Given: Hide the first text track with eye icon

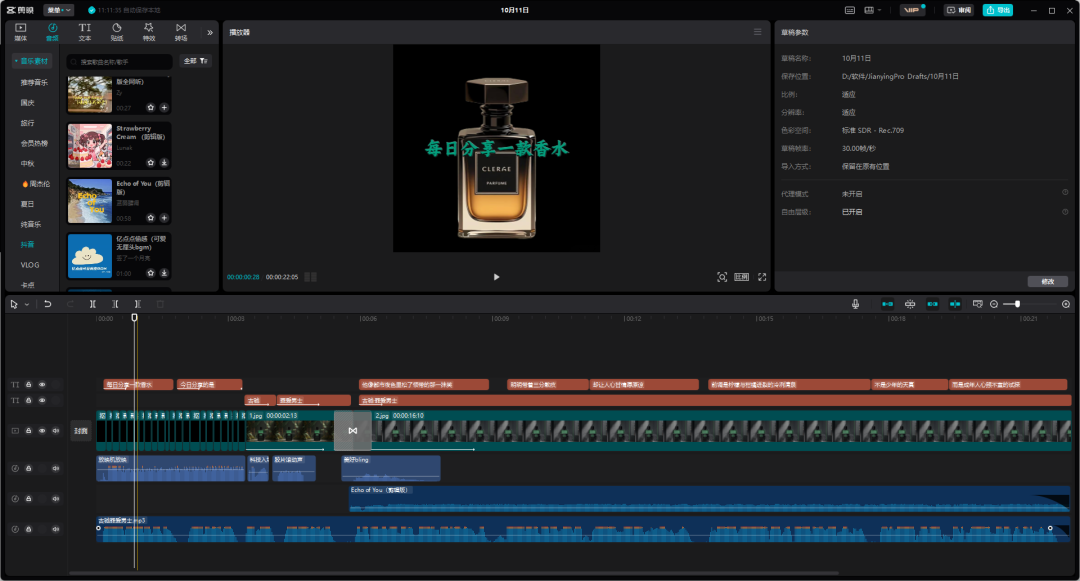Looking at the screenshot, I should point(42,384).
